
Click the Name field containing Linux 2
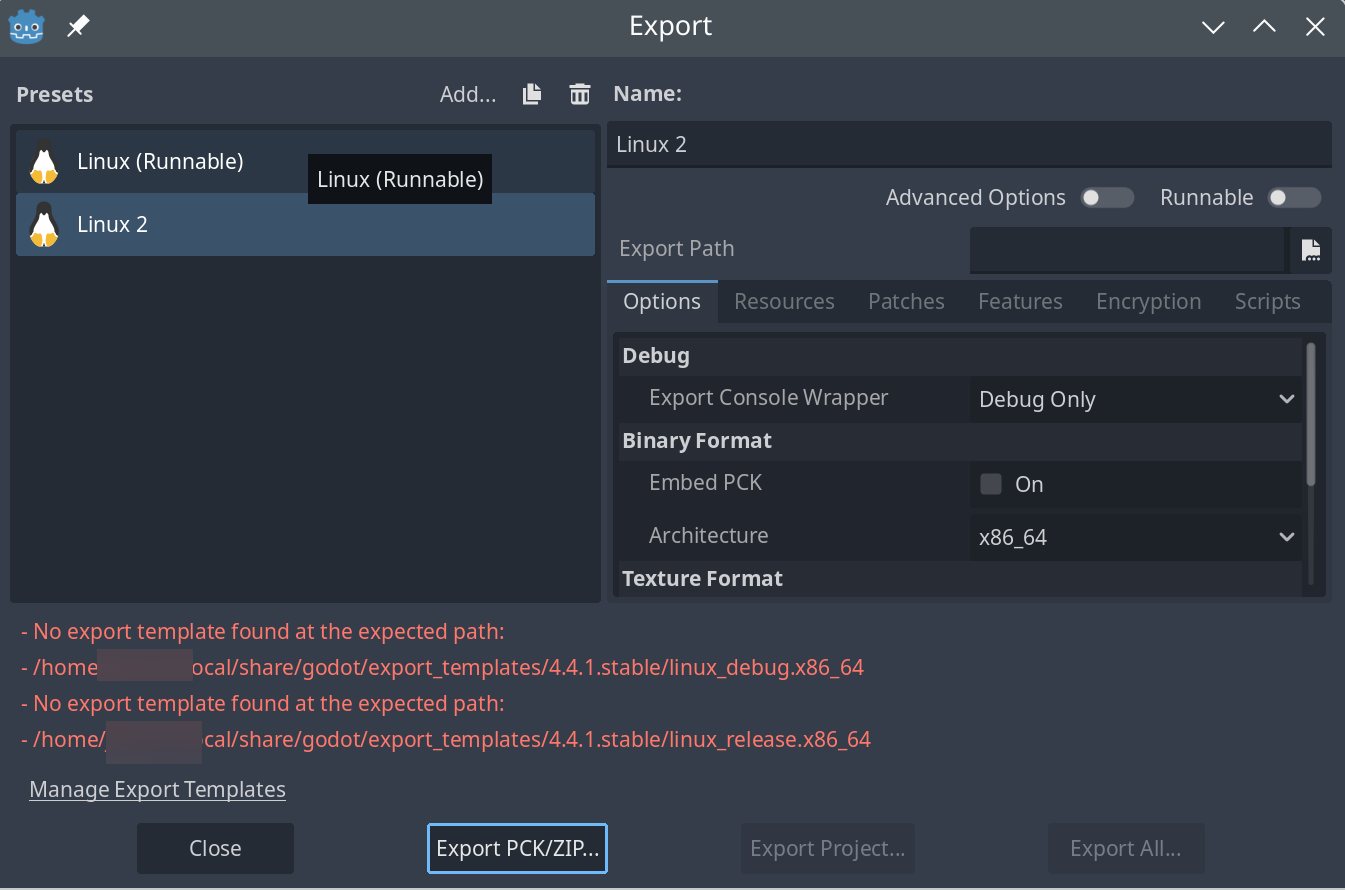tap(969, 145)
